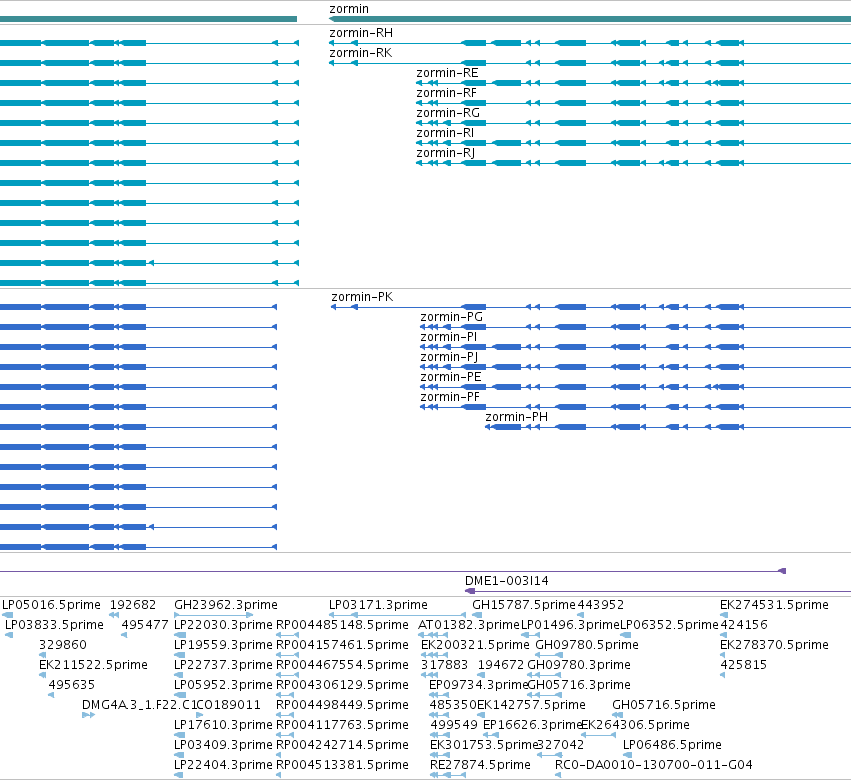The height and width of the screenshot is (780, 851).
Task: Select LP05016.5prime EST label
Action: click(x=51, y=605)
